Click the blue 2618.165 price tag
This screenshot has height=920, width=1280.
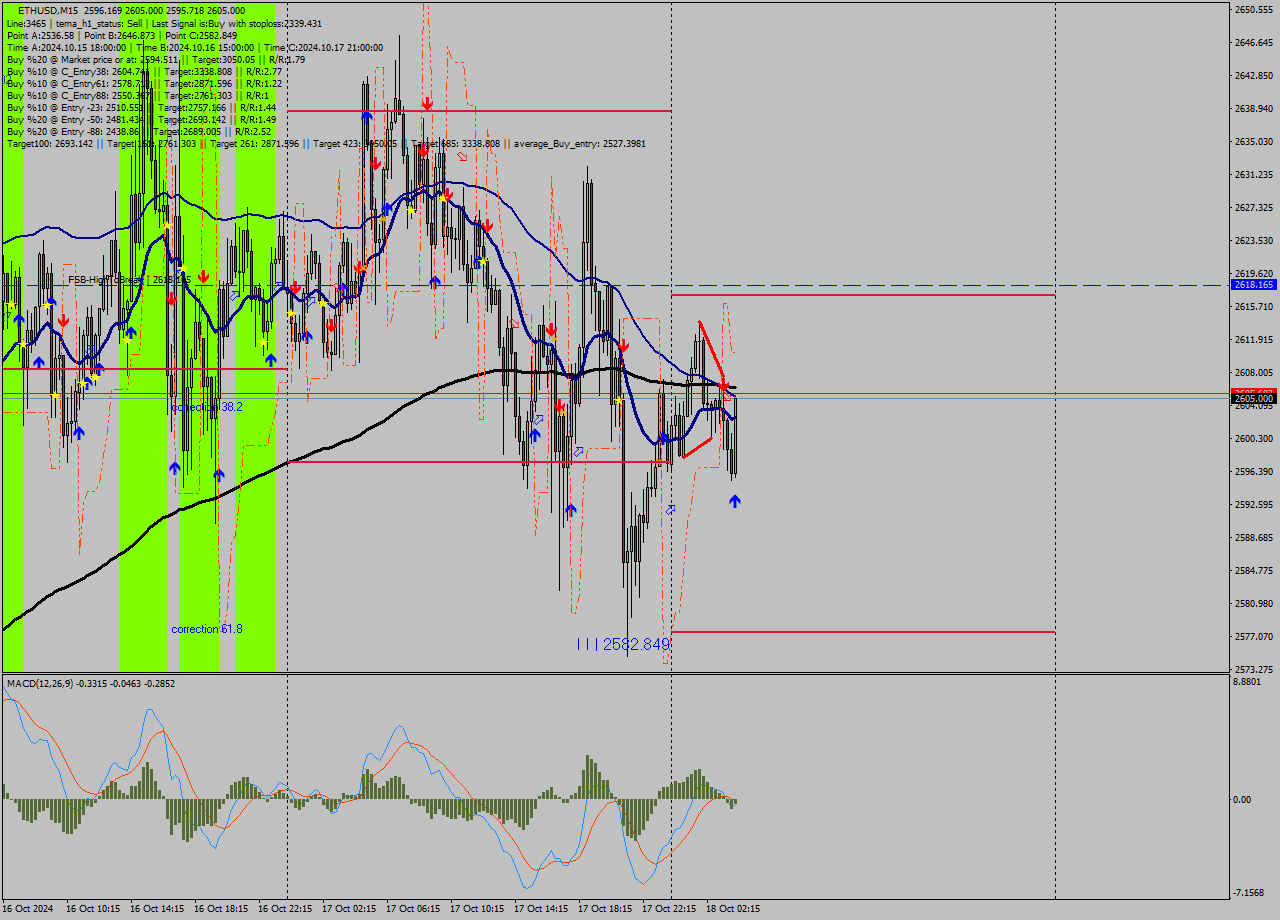[x=1254, y=285]
